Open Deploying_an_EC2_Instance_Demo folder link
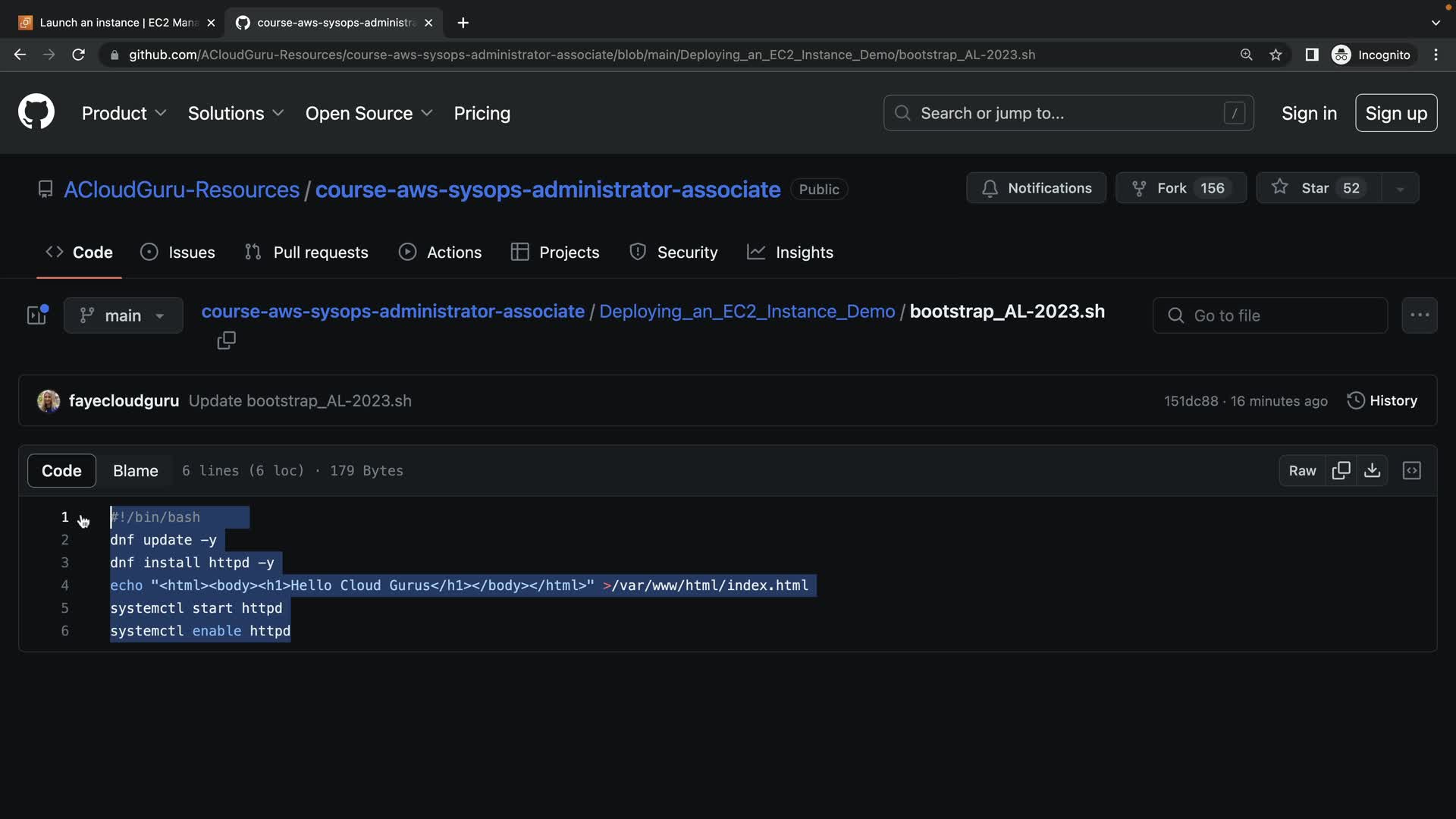The width and height of the screenshot is (1456, 819). coord(746,311)
